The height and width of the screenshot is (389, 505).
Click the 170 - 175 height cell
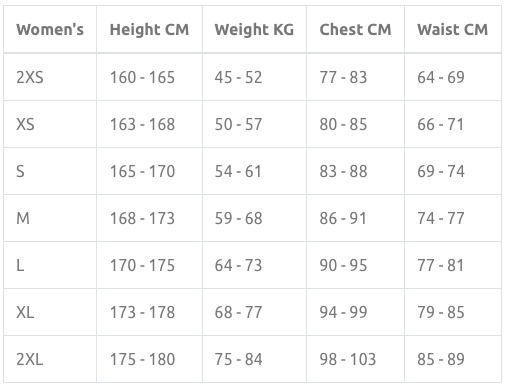(x=149, y=265)
